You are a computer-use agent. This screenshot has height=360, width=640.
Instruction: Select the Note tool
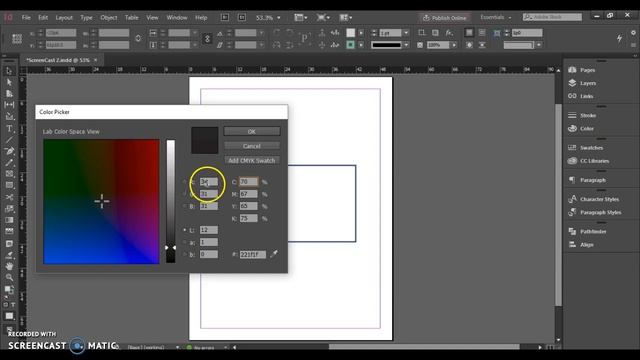[9, 244]
